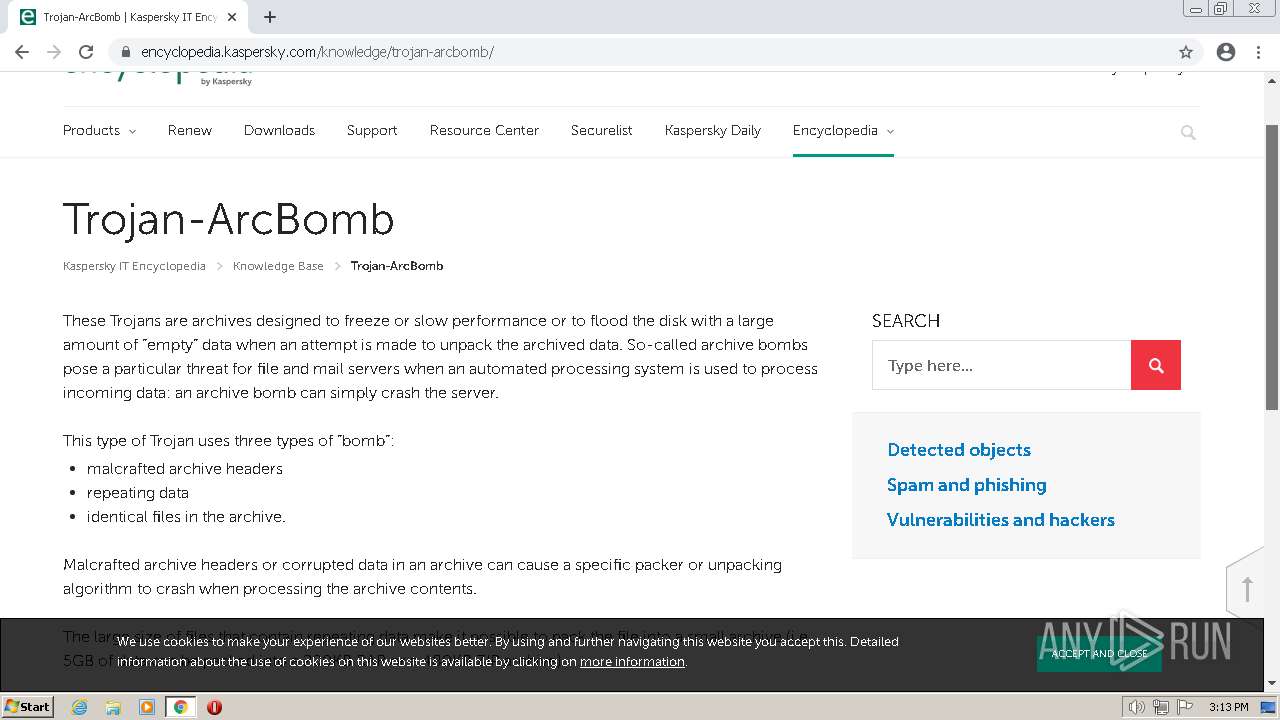Viewport: 1280px width, 720px height.
Task: Click the SEARCH sidebar heading
Action: point(906,321)
